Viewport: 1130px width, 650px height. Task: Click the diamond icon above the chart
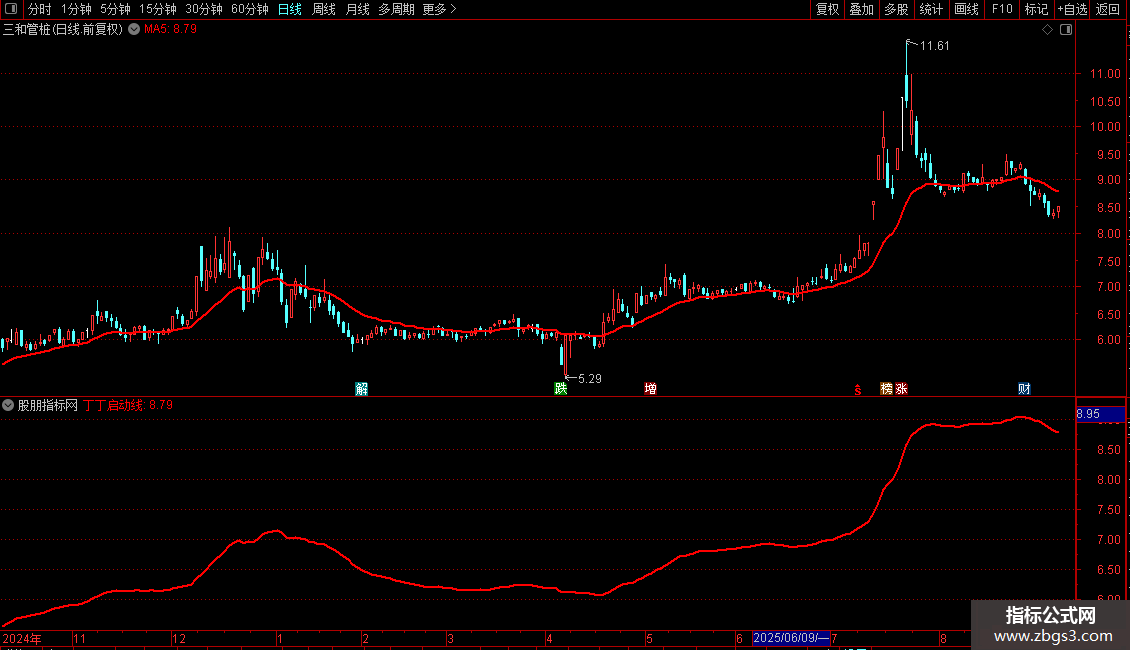coord(1048,30)
